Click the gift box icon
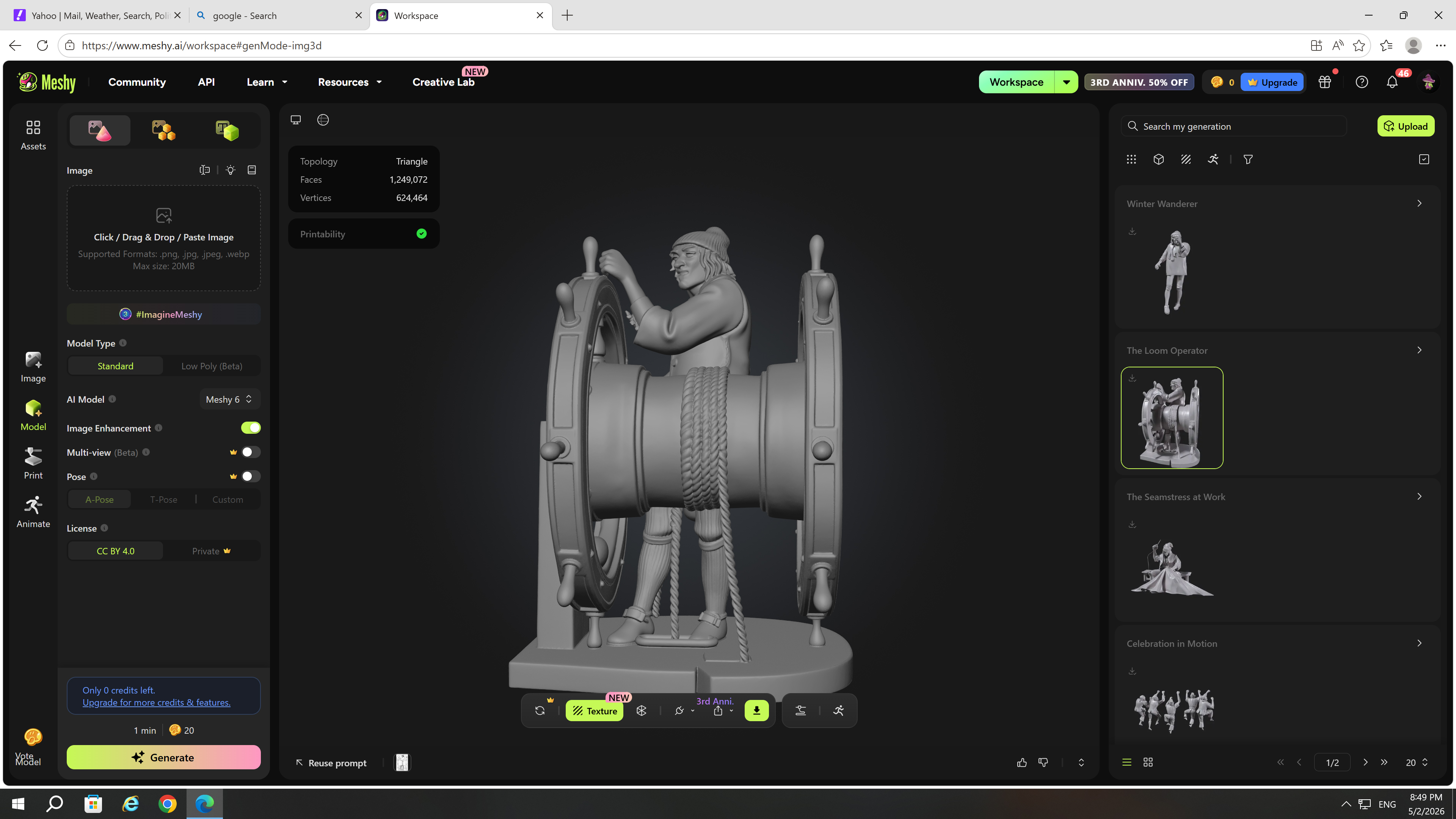Screen dimensions: 1456x819 (1325, 82)
